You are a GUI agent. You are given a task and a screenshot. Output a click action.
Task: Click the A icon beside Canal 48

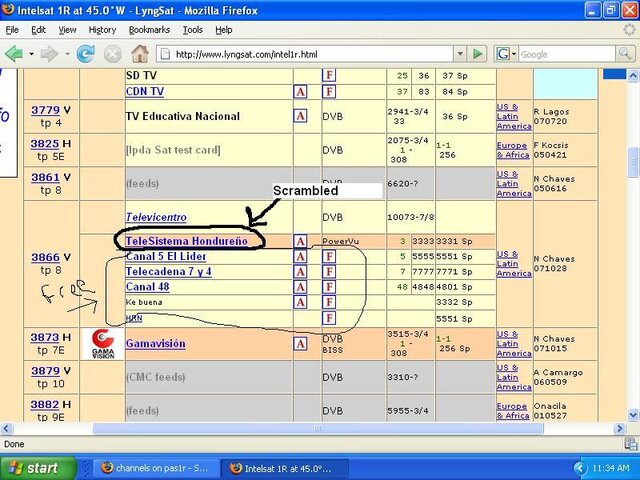[300, 287]
